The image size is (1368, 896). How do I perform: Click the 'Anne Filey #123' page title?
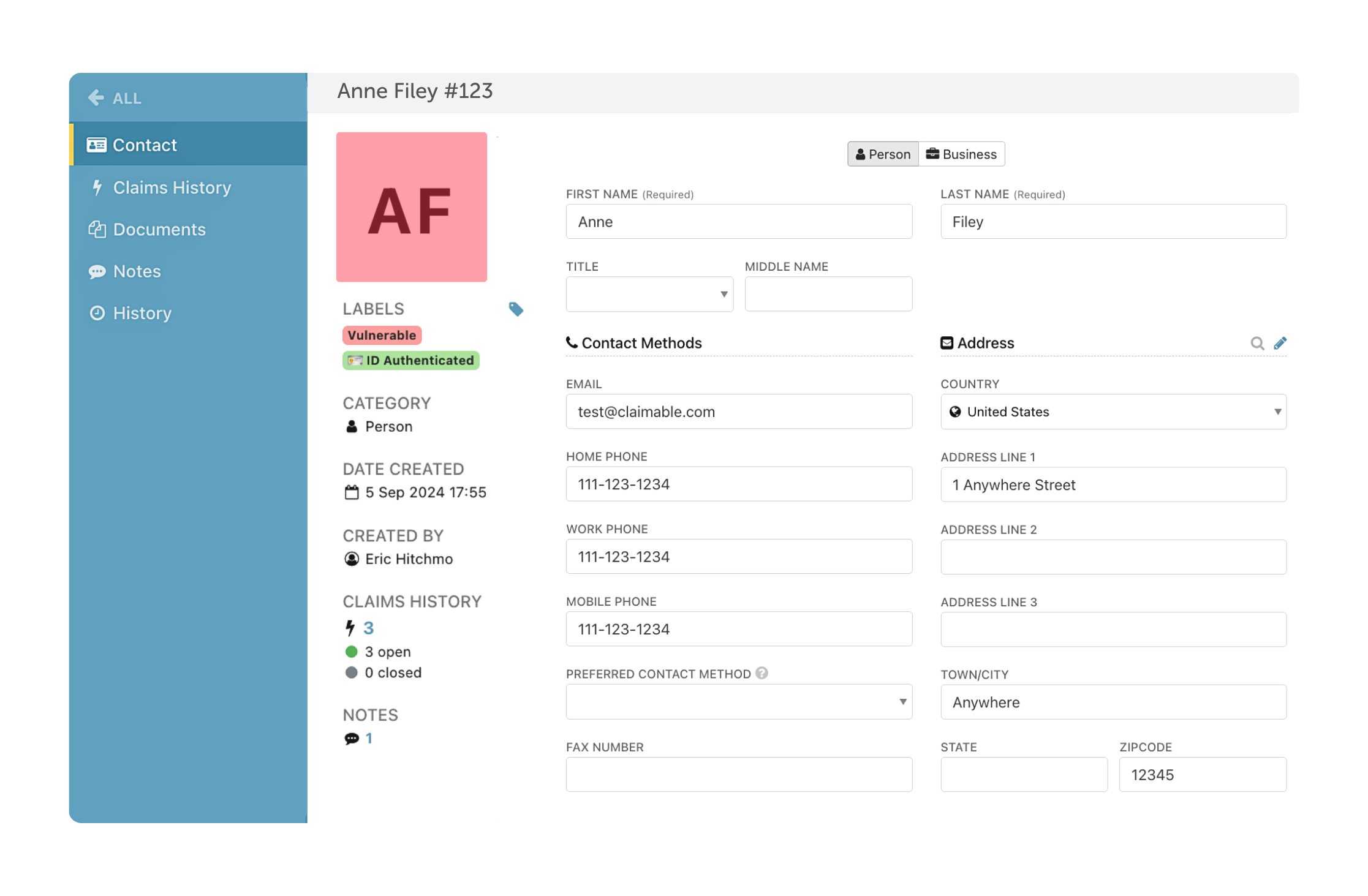point(415,91)
